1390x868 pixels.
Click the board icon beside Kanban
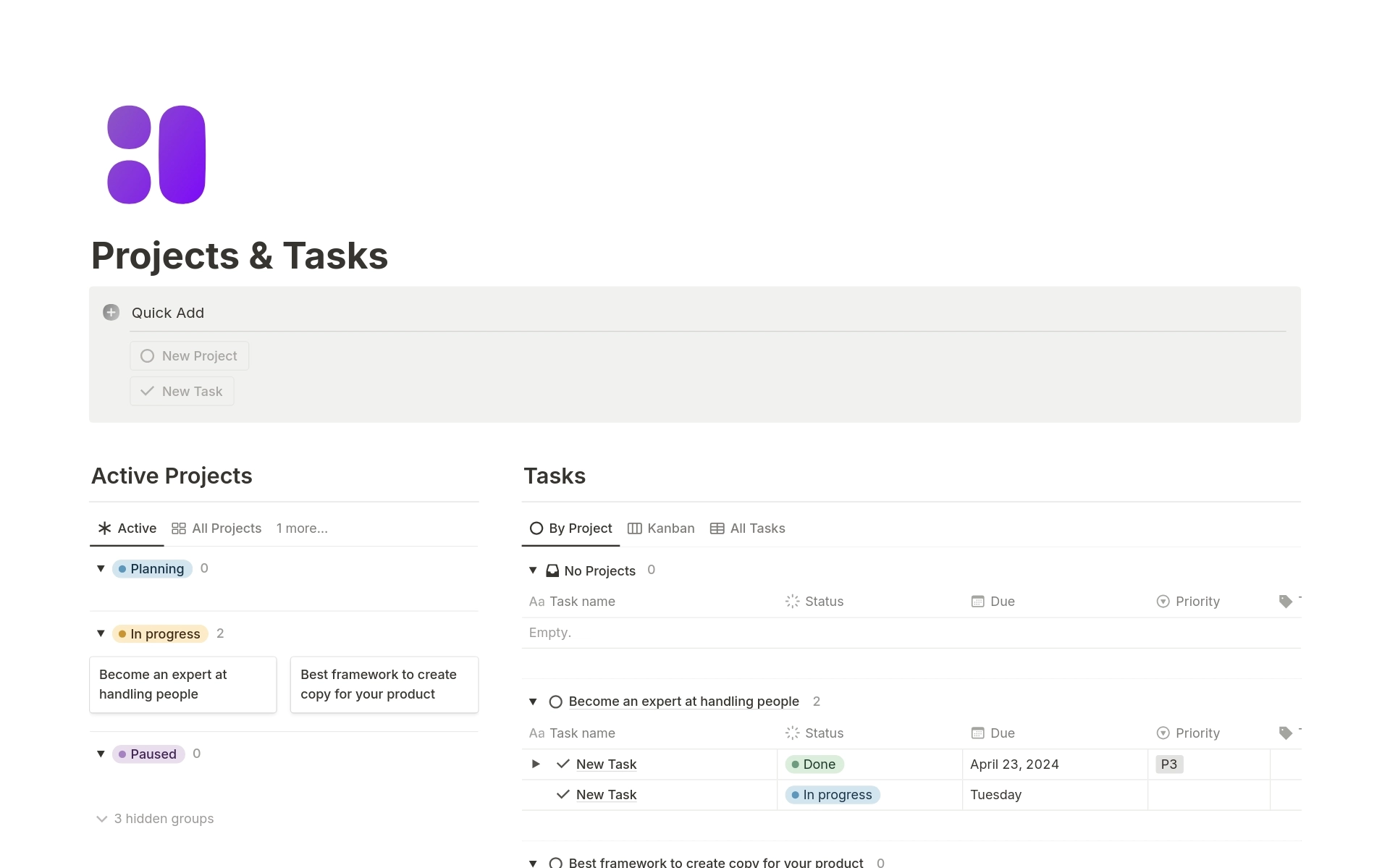634,528
